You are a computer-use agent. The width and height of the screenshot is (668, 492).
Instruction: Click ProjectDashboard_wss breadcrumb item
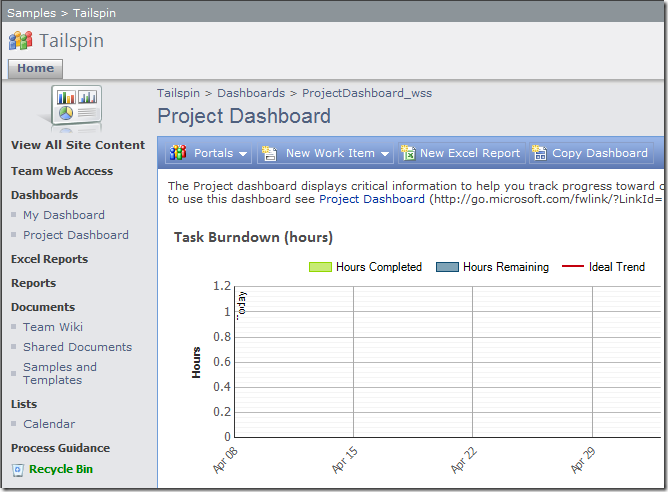(x=367, y=93)
